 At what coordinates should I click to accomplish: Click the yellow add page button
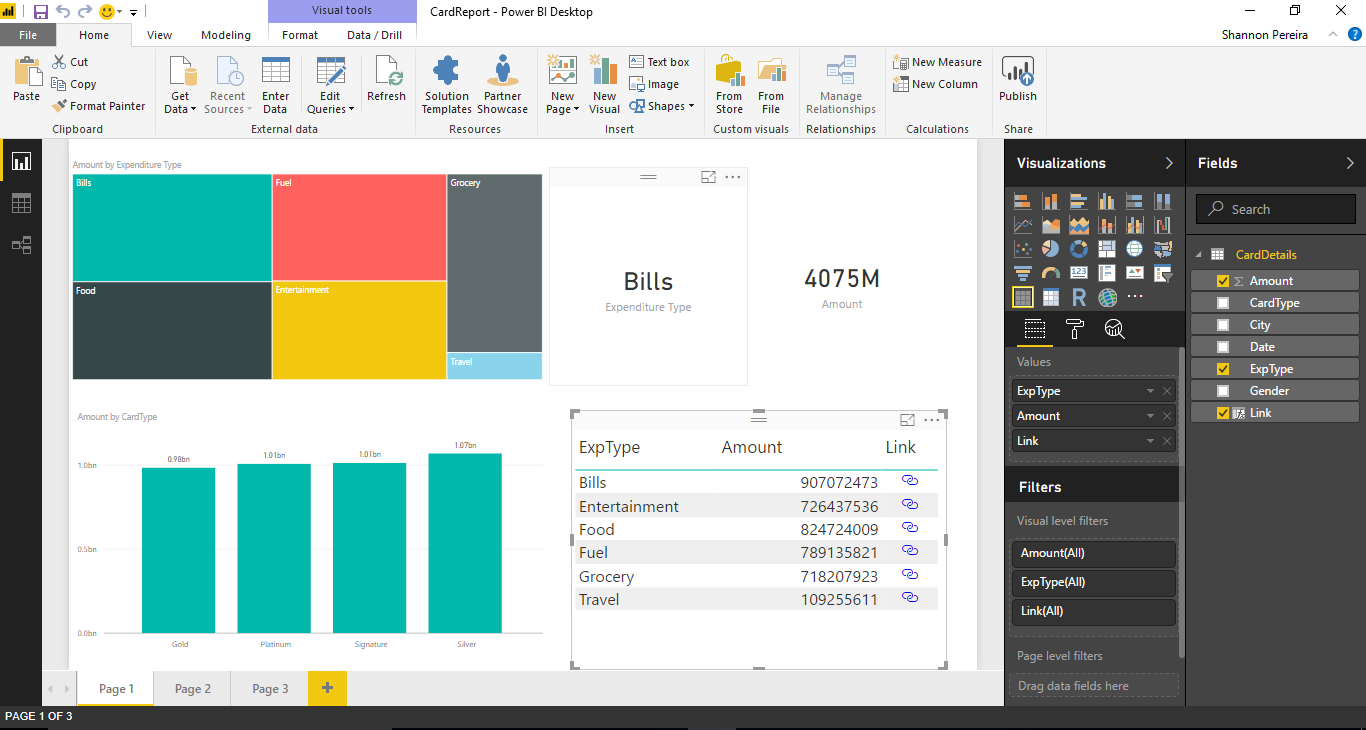pyautogui.click(x=327, y=688)
